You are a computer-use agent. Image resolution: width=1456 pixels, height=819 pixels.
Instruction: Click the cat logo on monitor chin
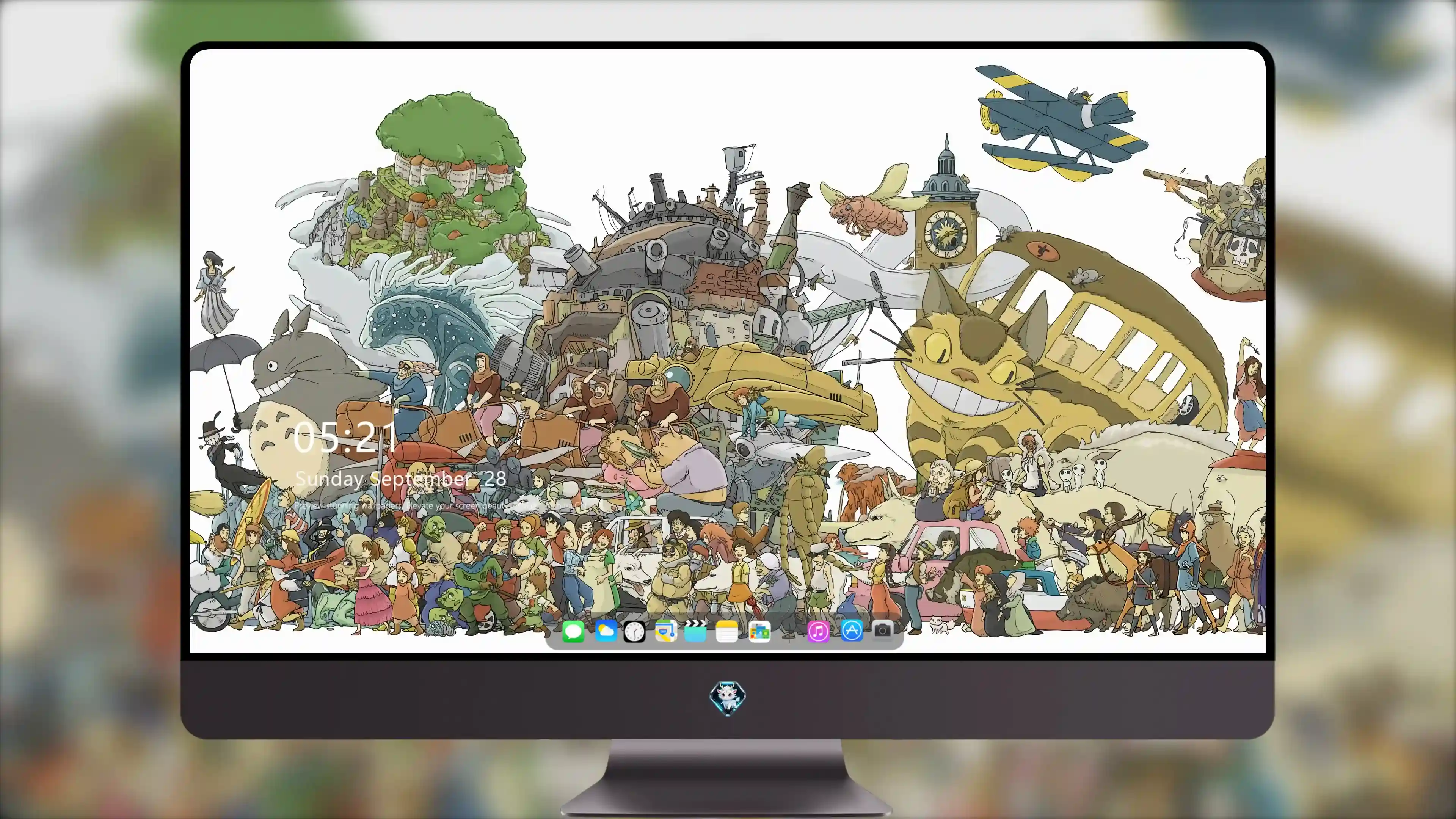(x=728, y=698)
